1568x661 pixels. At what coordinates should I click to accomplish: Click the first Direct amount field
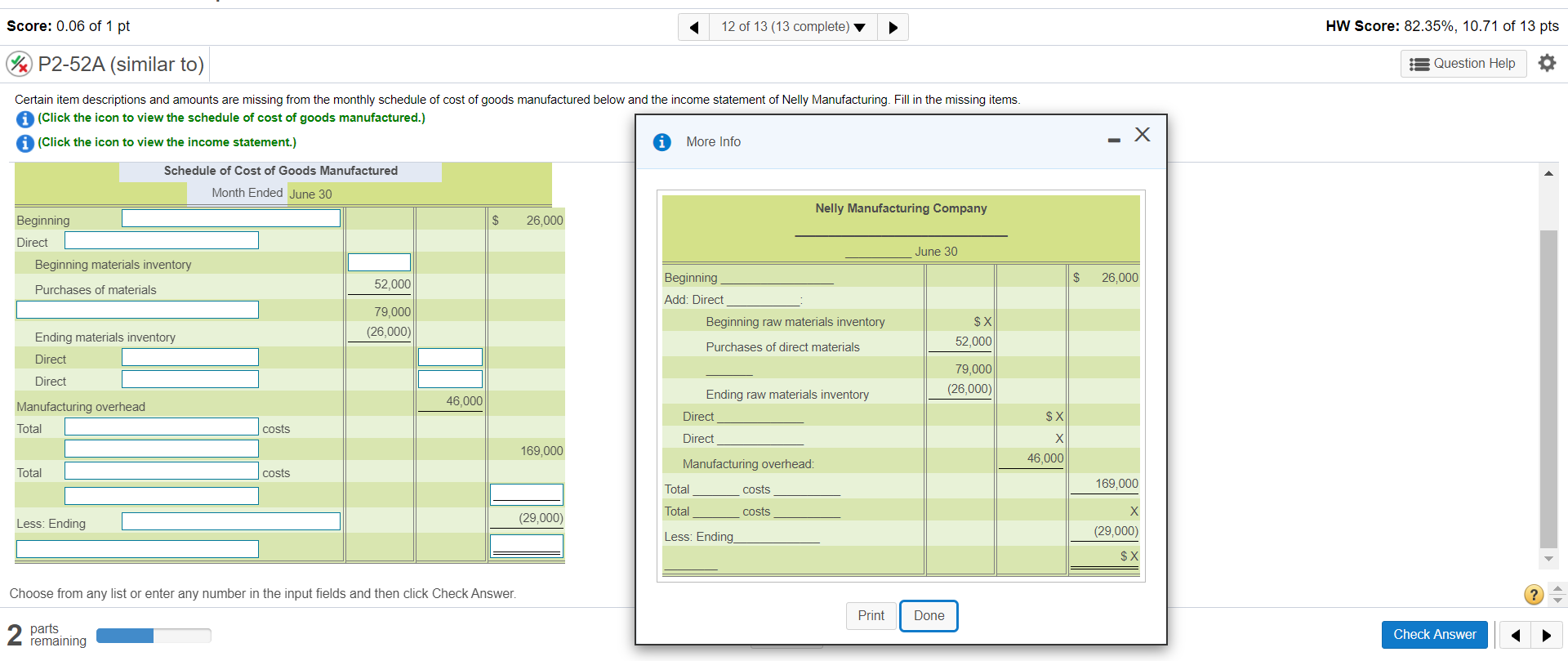(450, 357)
